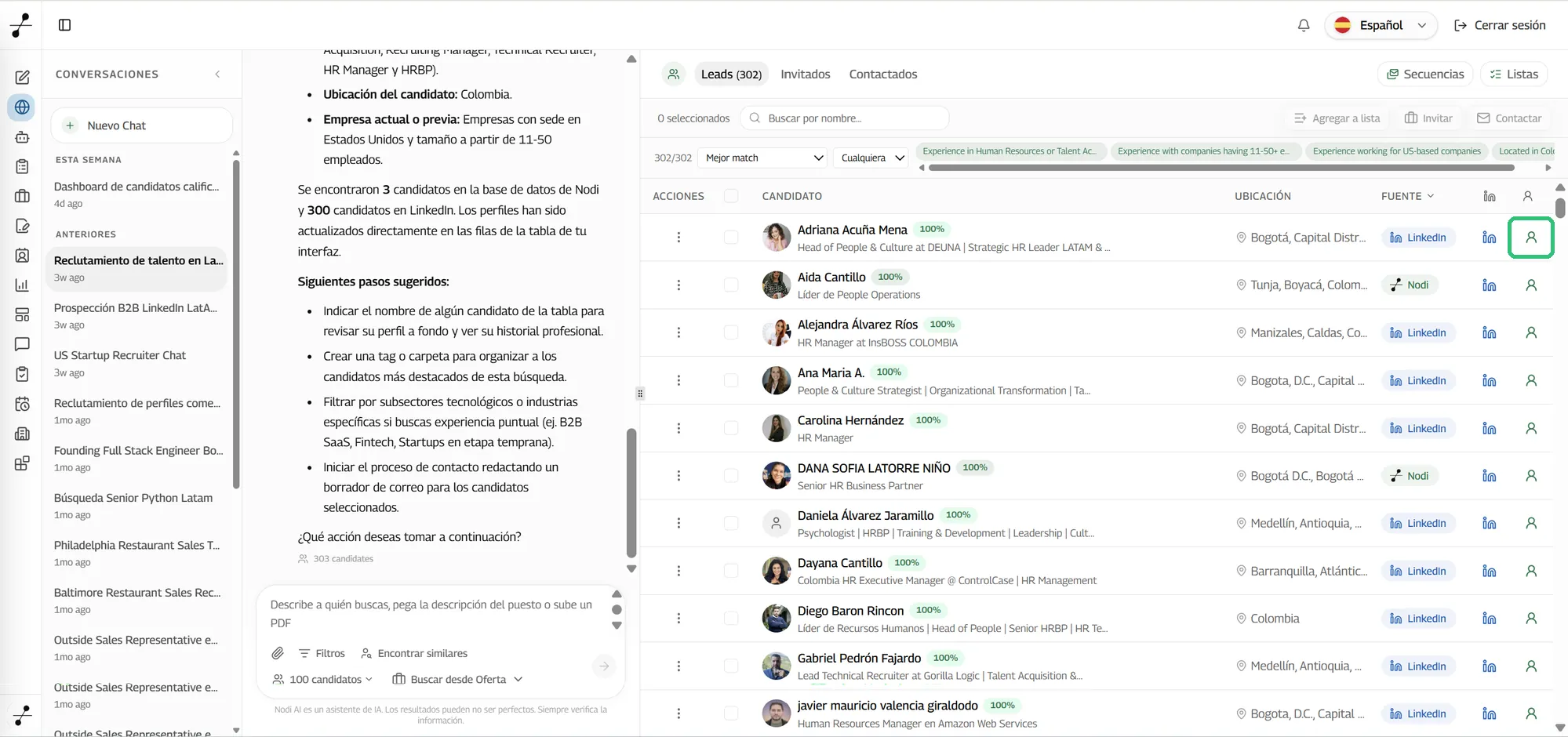Open LinkedIn icon for Dayana Cantillo

point(1489,572)
